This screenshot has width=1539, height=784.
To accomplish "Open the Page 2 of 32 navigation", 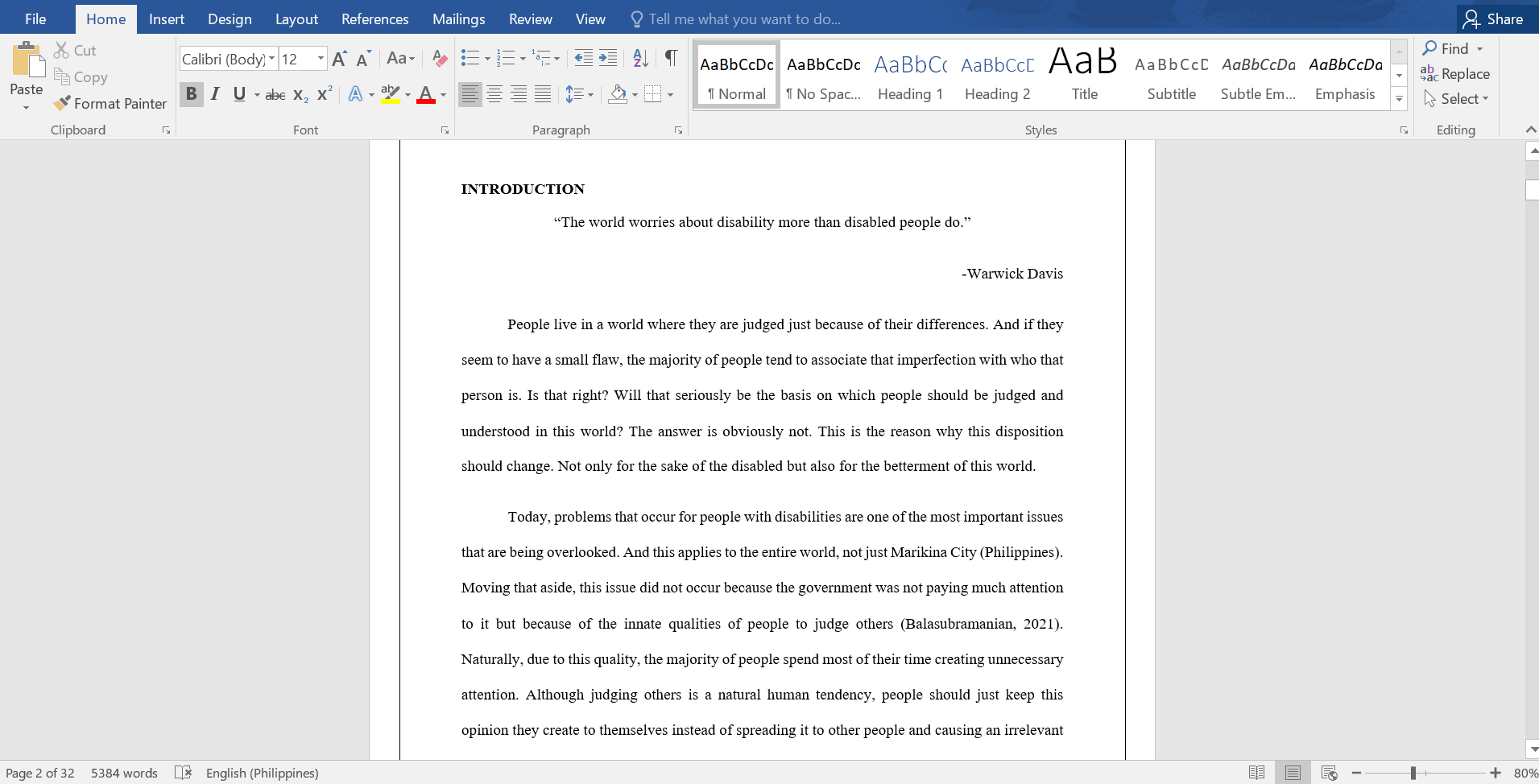I will tap(40, 773).
